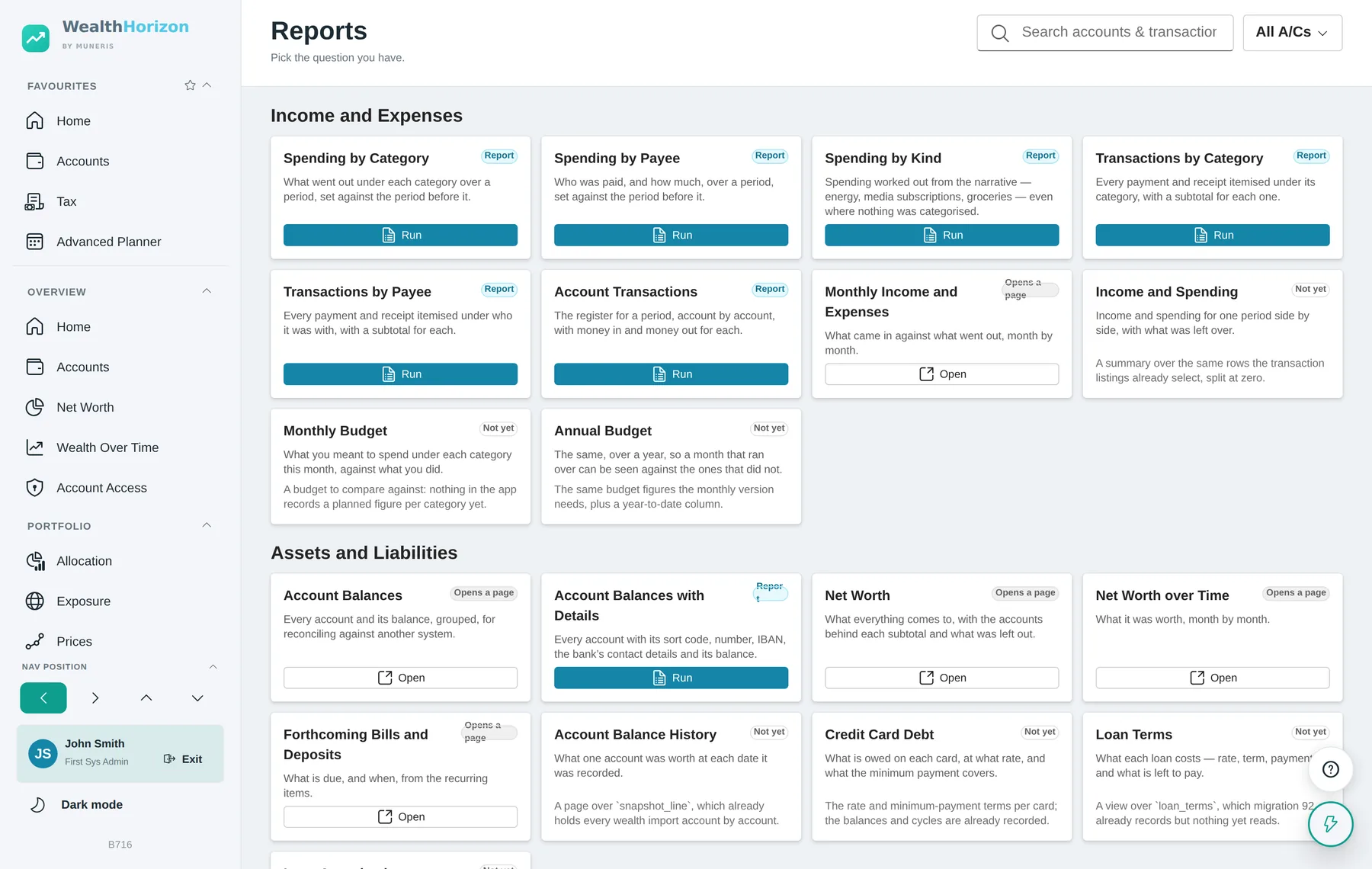Click the search magnifier icon
This screenshot has height=869, width=1372.
click(x=1000, y=33)
